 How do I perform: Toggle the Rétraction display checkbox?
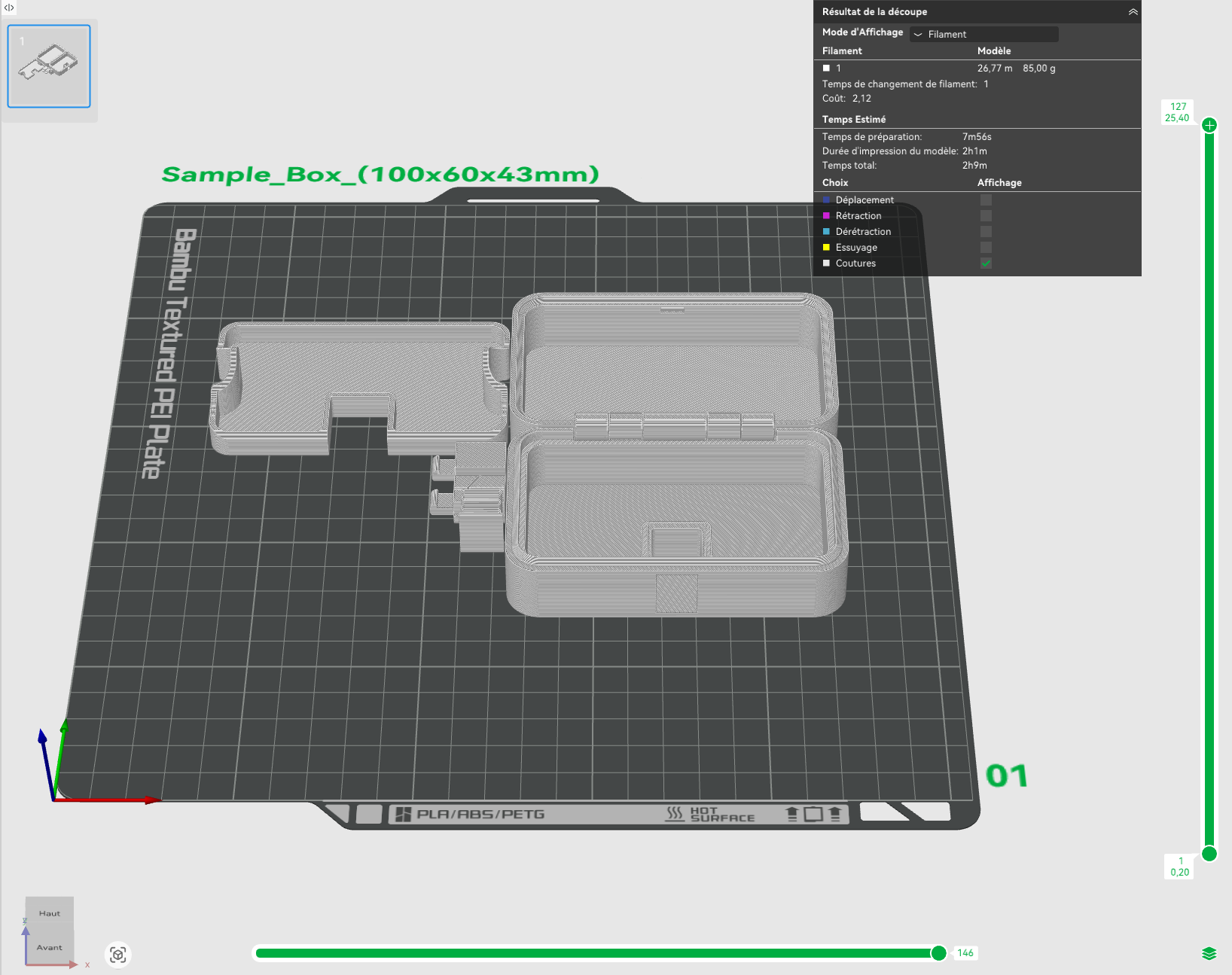click(986, 216)
